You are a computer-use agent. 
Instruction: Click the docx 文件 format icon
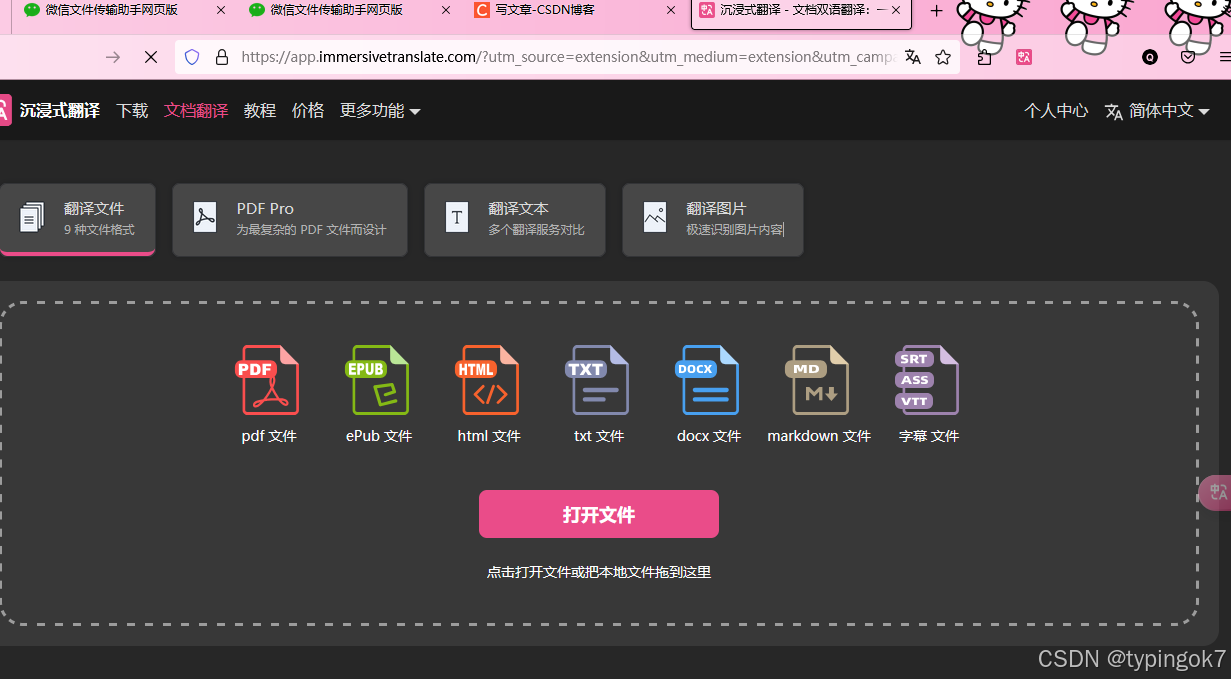click(708, 380)
